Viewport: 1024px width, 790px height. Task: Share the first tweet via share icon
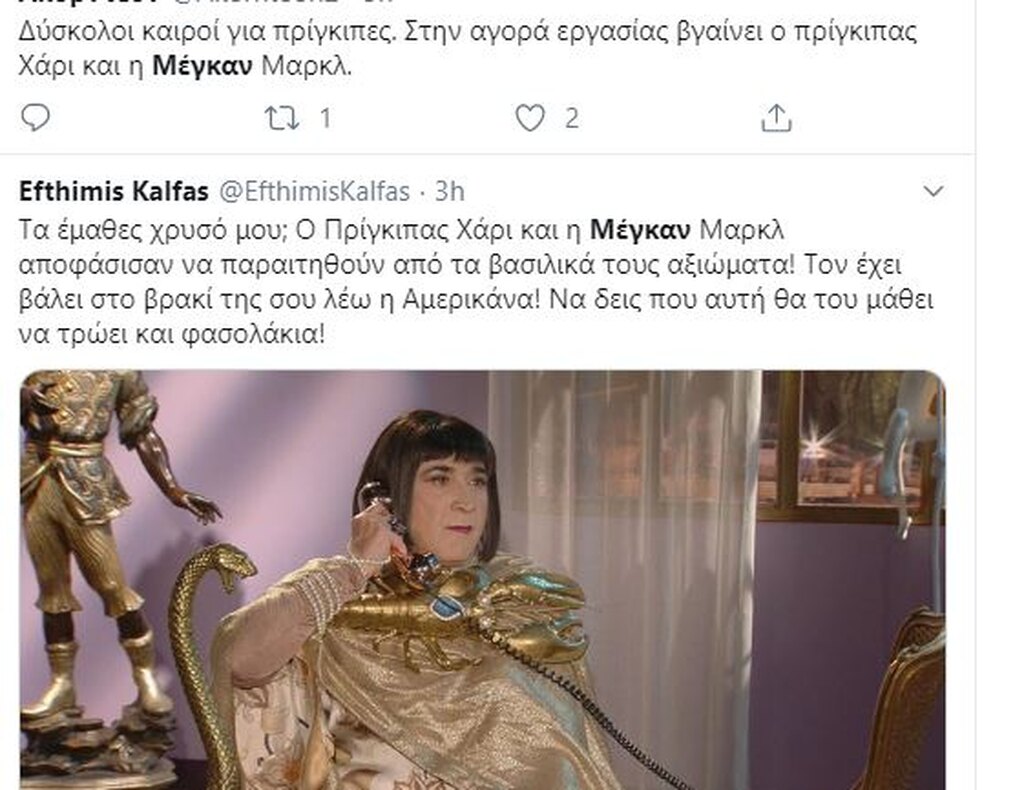tap(776, 118)
